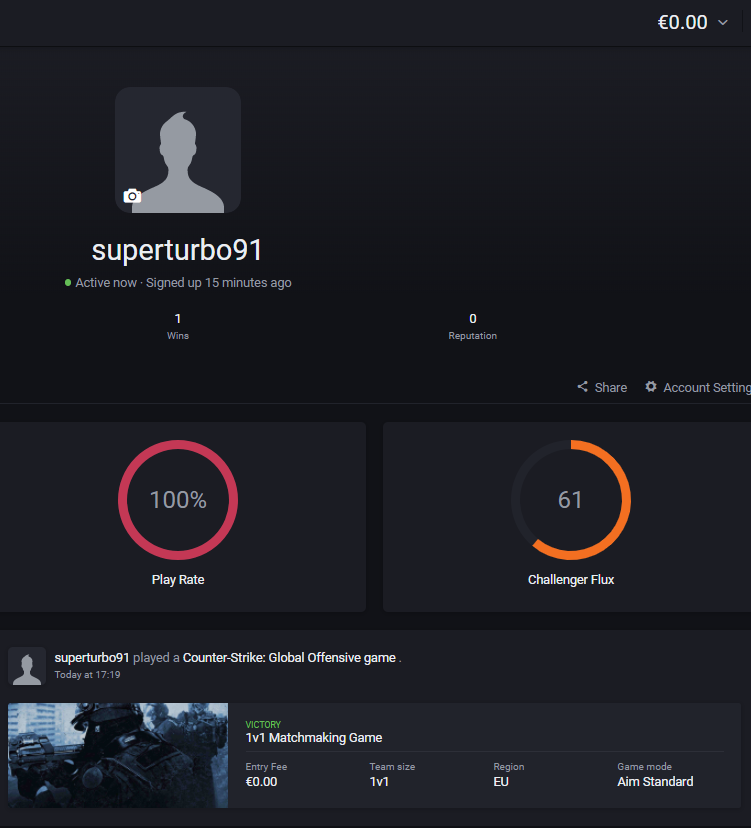Open the Counter-Strike match thumbnail image
The width and height of the screenshot is (751, 828).
tap(118, 755)
